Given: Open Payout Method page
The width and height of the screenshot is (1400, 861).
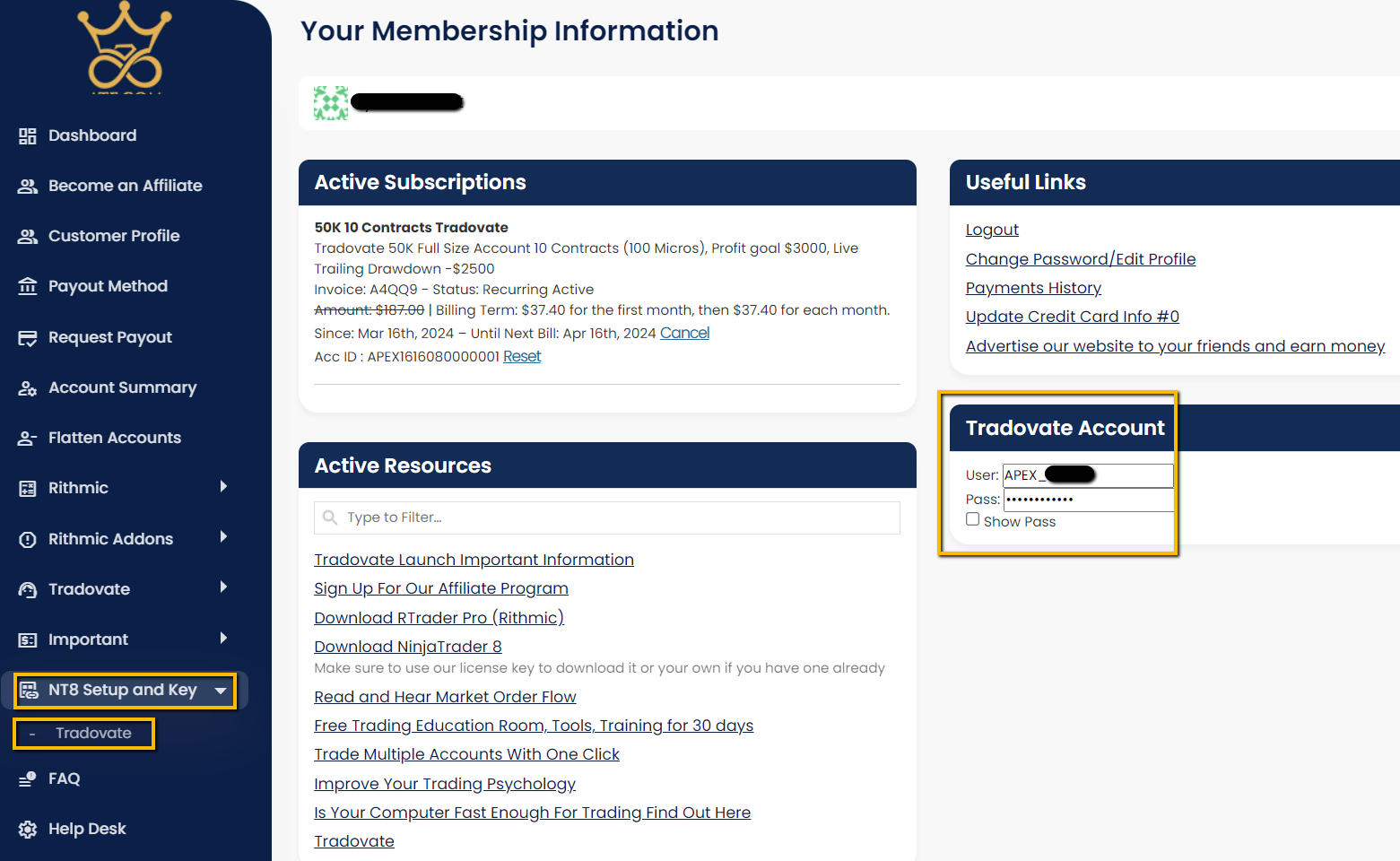Looking at the screenshot, I should [x=108, y=286].
